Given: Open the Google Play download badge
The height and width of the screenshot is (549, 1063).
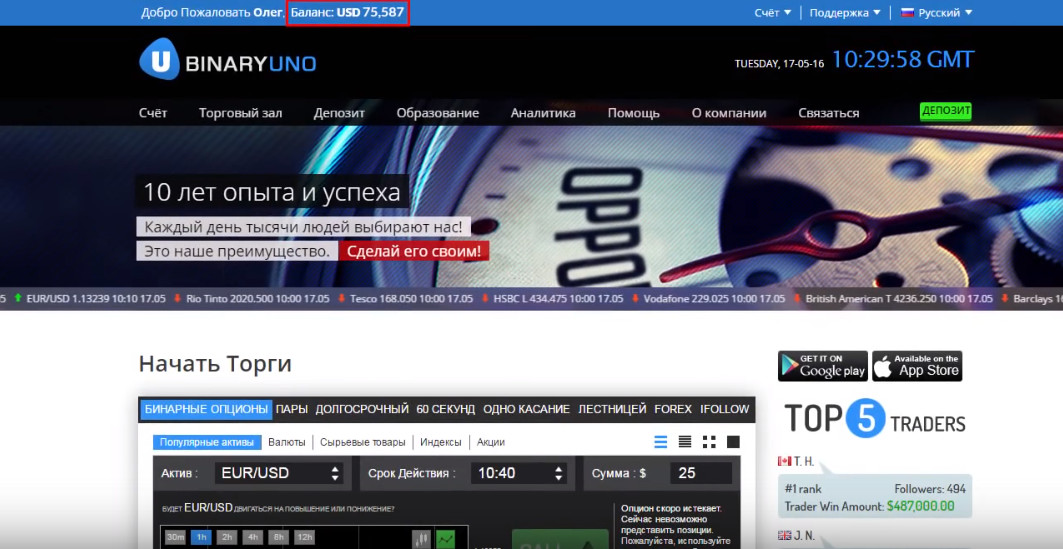Looking at the screenshot, I should pyautogui.click(x=822, y=366).
